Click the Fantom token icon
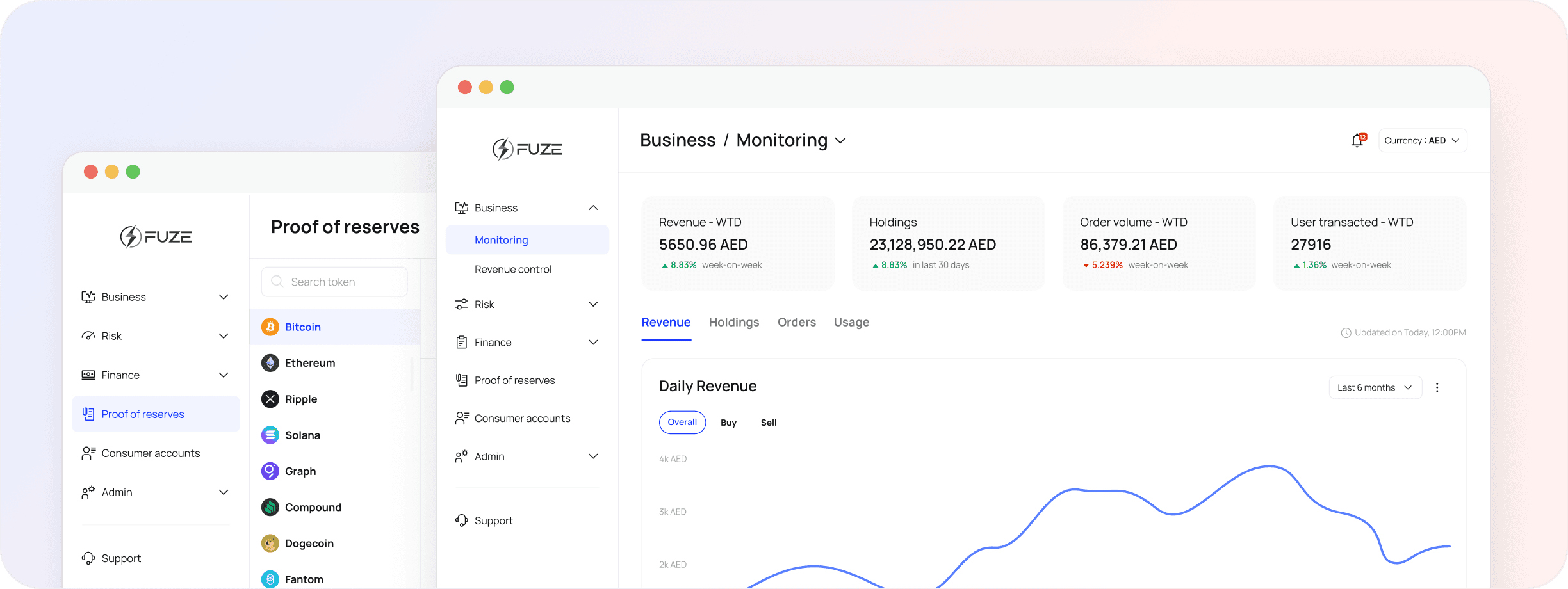Screen dimensions: 1568x589 [x=270, y=579]
